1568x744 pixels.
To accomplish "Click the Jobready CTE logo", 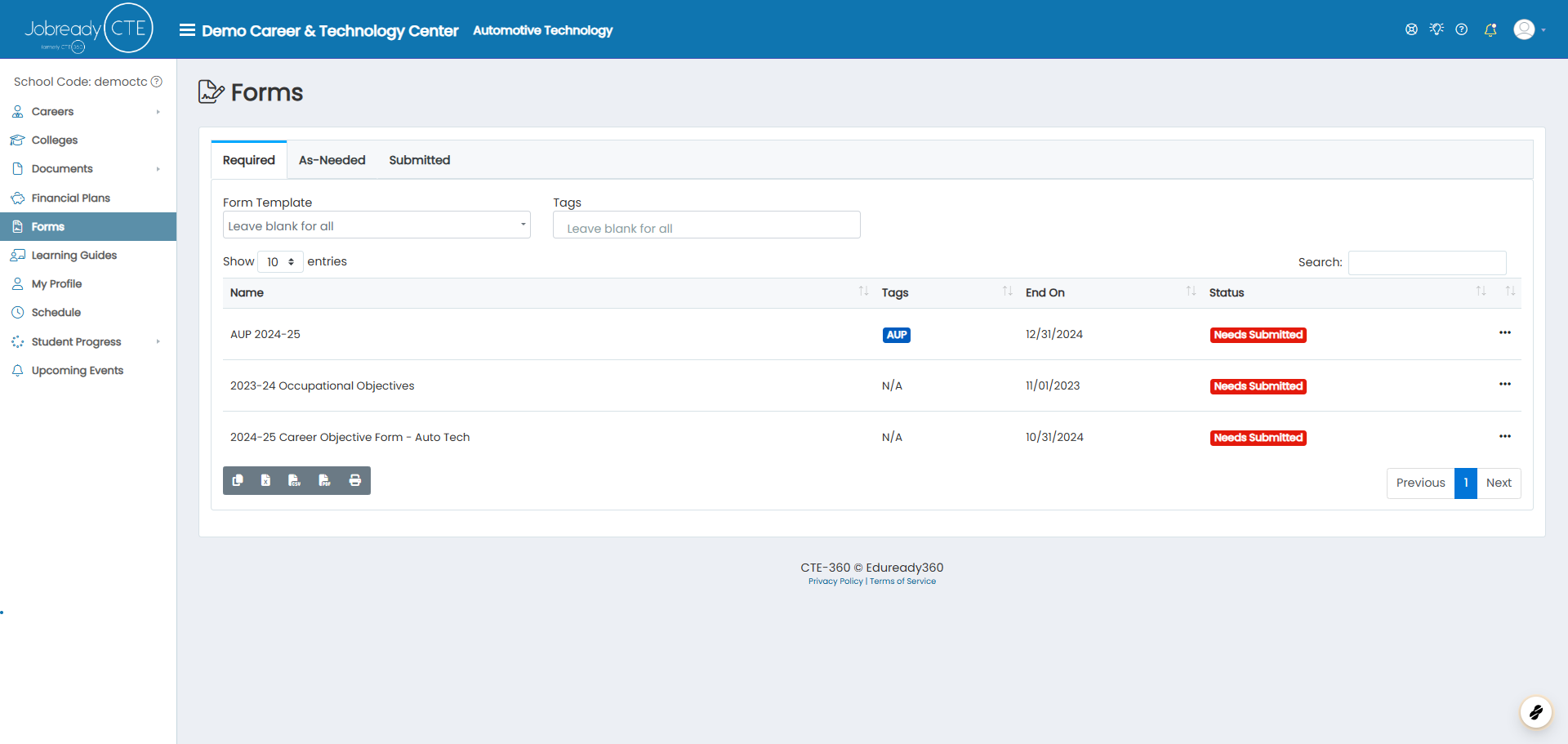I will coord(88,29).
